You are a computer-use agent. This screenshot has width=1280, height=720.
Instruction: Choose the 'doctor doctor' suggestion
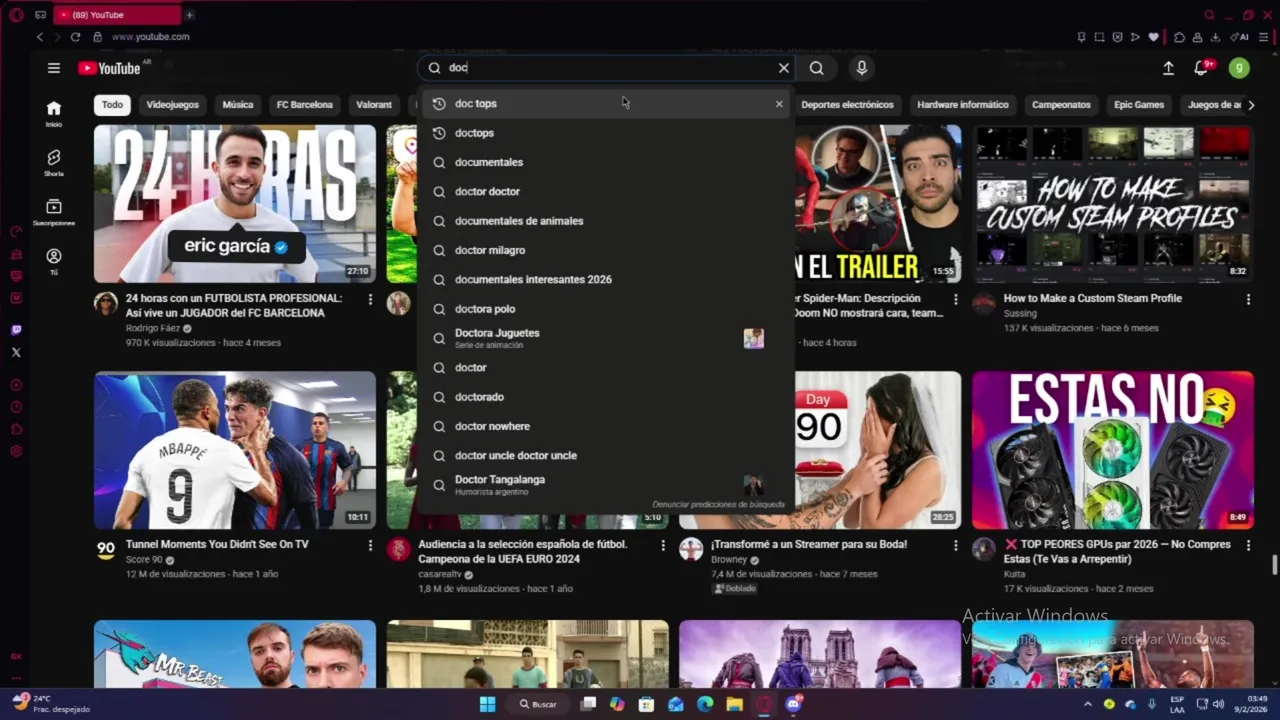click(604, 191)
